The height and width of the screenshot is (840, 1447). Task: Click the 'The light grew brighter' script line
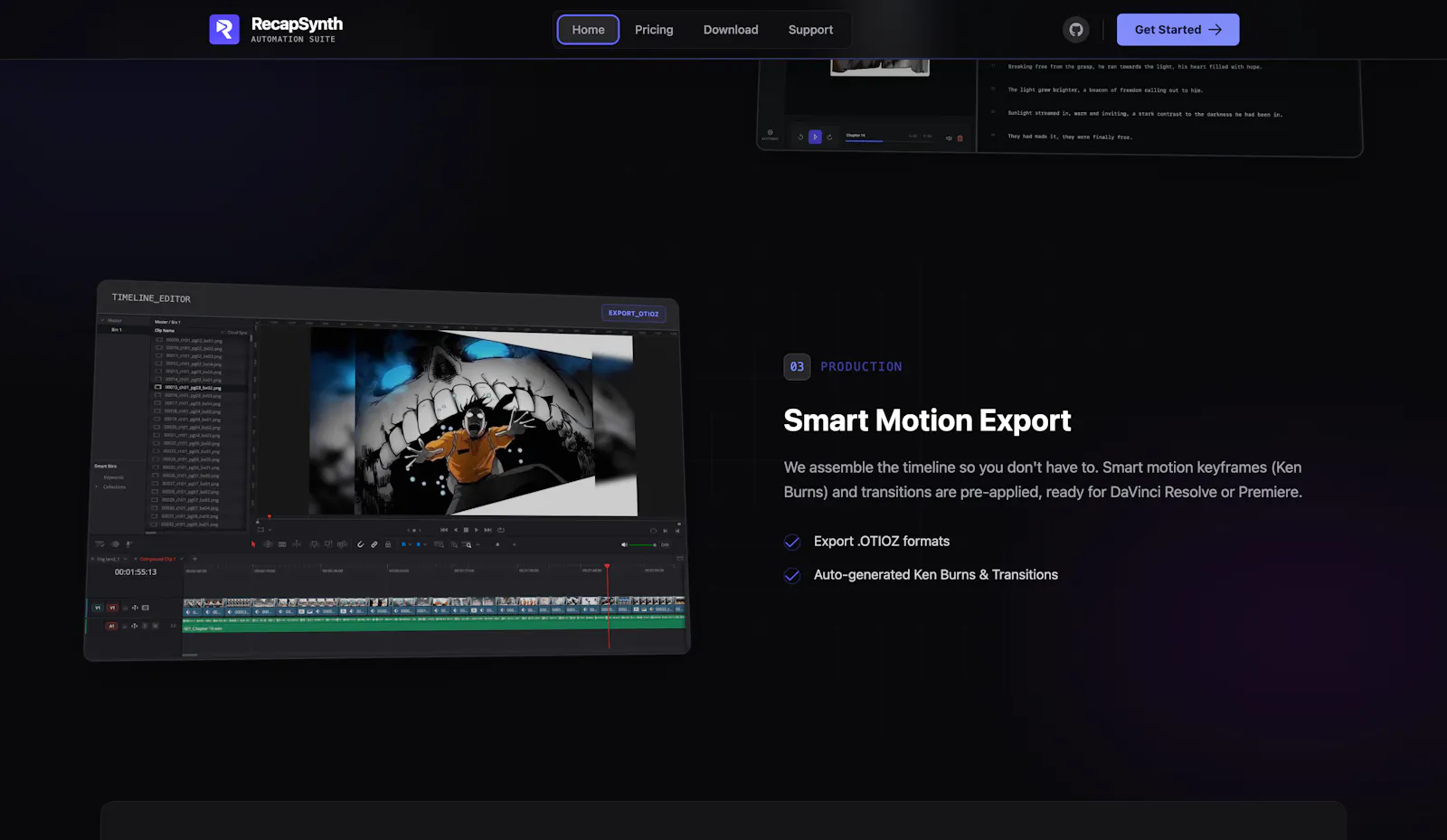1105,90
